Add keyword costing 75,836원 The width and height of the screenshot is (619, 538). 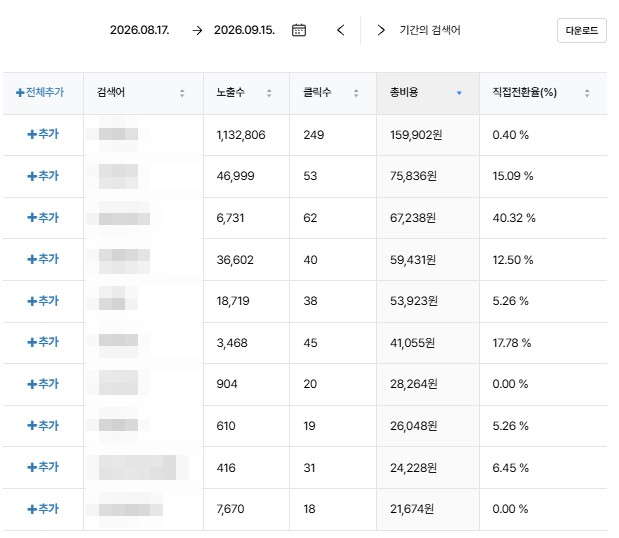click(43, 176)
